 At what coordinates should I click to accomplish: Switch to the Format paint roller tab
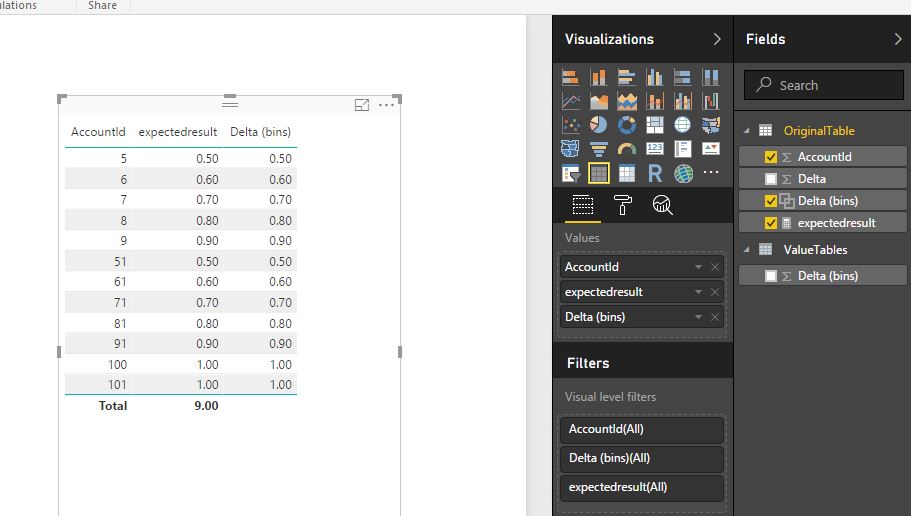tap(622, 205)
